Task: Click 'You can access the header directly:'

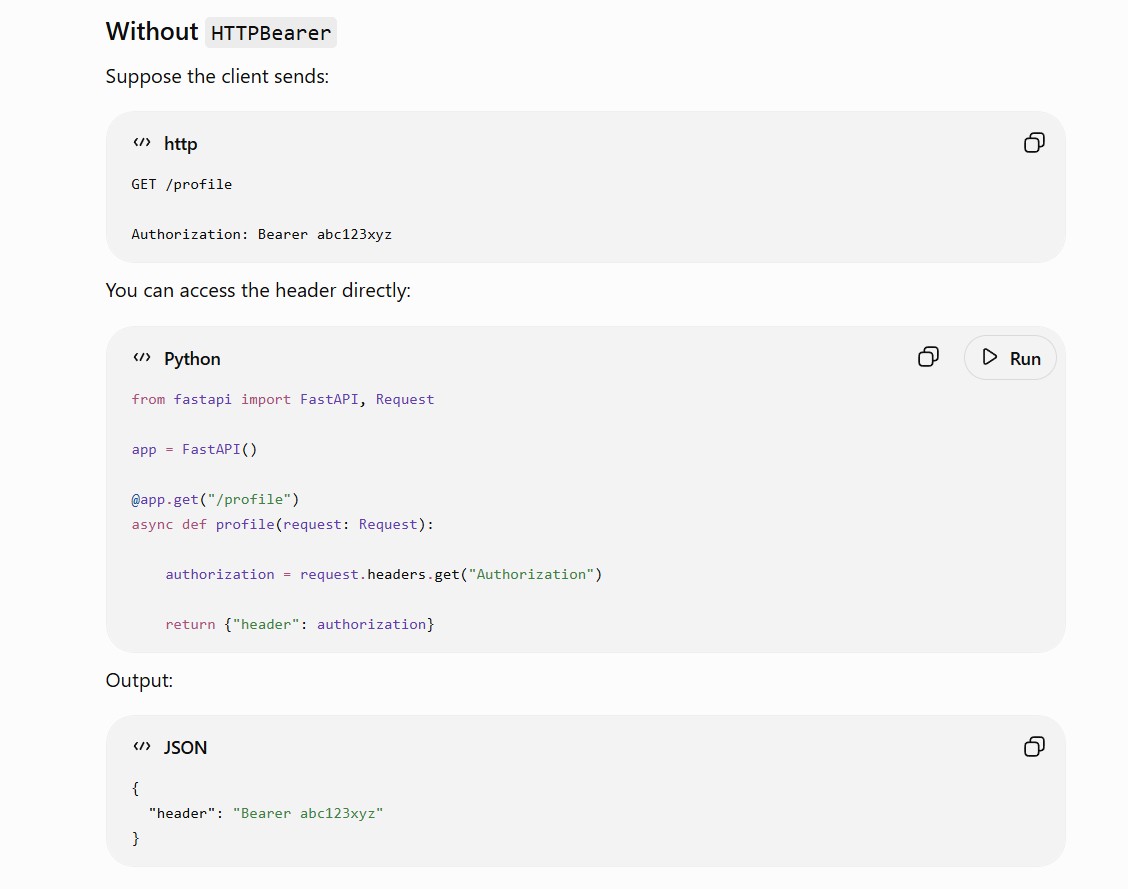Action: coord(258,291)
